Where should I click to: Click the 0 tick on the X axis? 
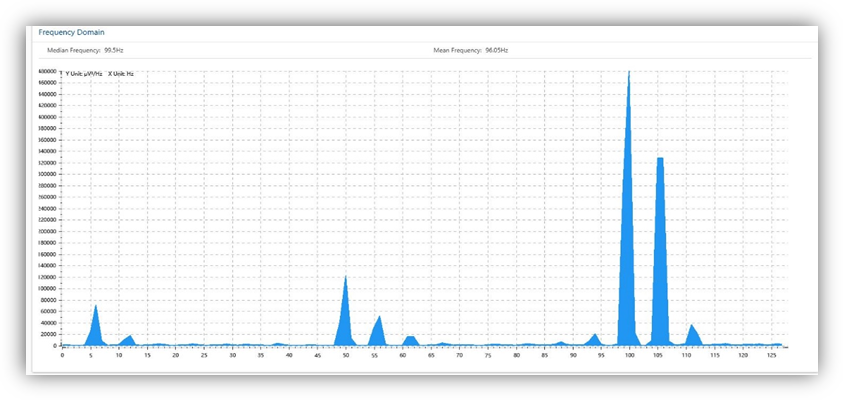click(62, 354)
